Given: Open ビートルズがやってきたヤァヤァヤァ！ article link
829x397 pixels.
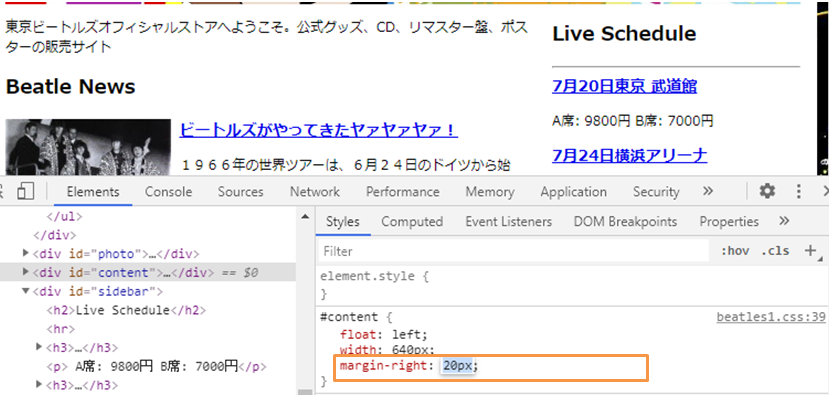Looking at the screenshot, I should (x=319, y=130).
